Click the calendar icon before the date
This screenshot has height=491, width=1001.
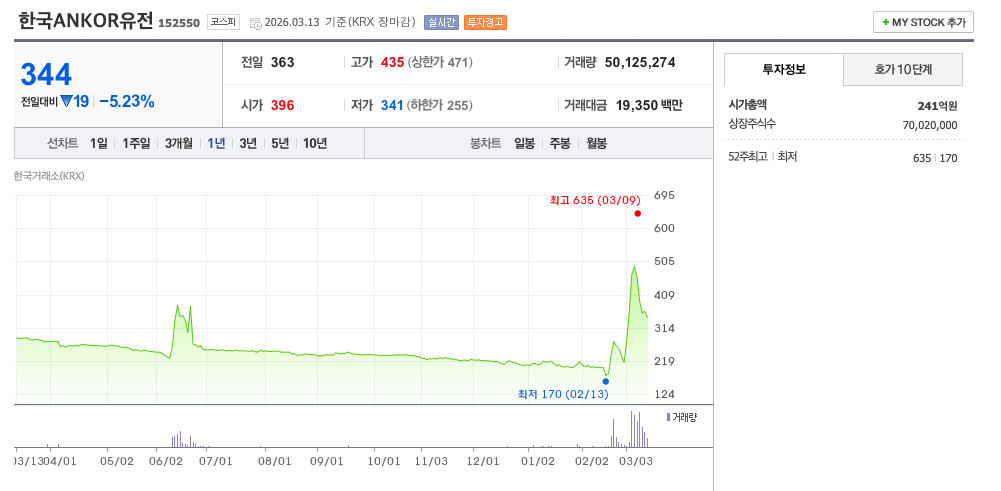click(255, 23)
